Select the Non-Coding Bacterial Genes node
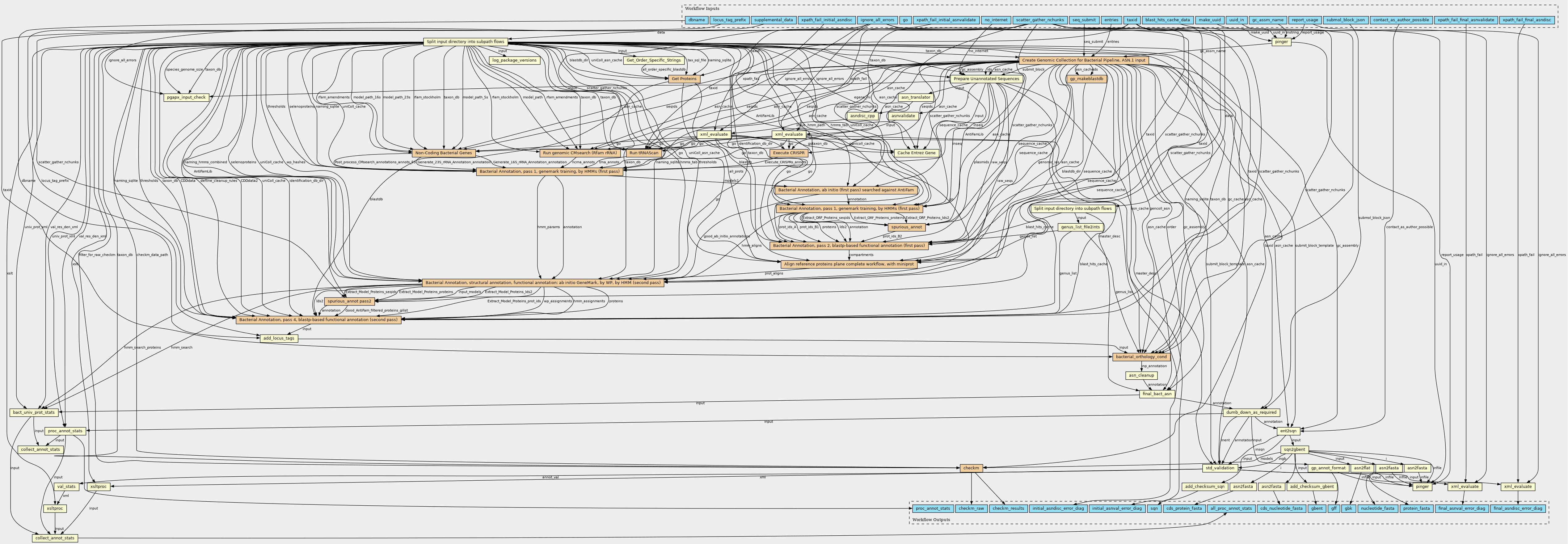 pyautogui.click(x=444, y=153)
